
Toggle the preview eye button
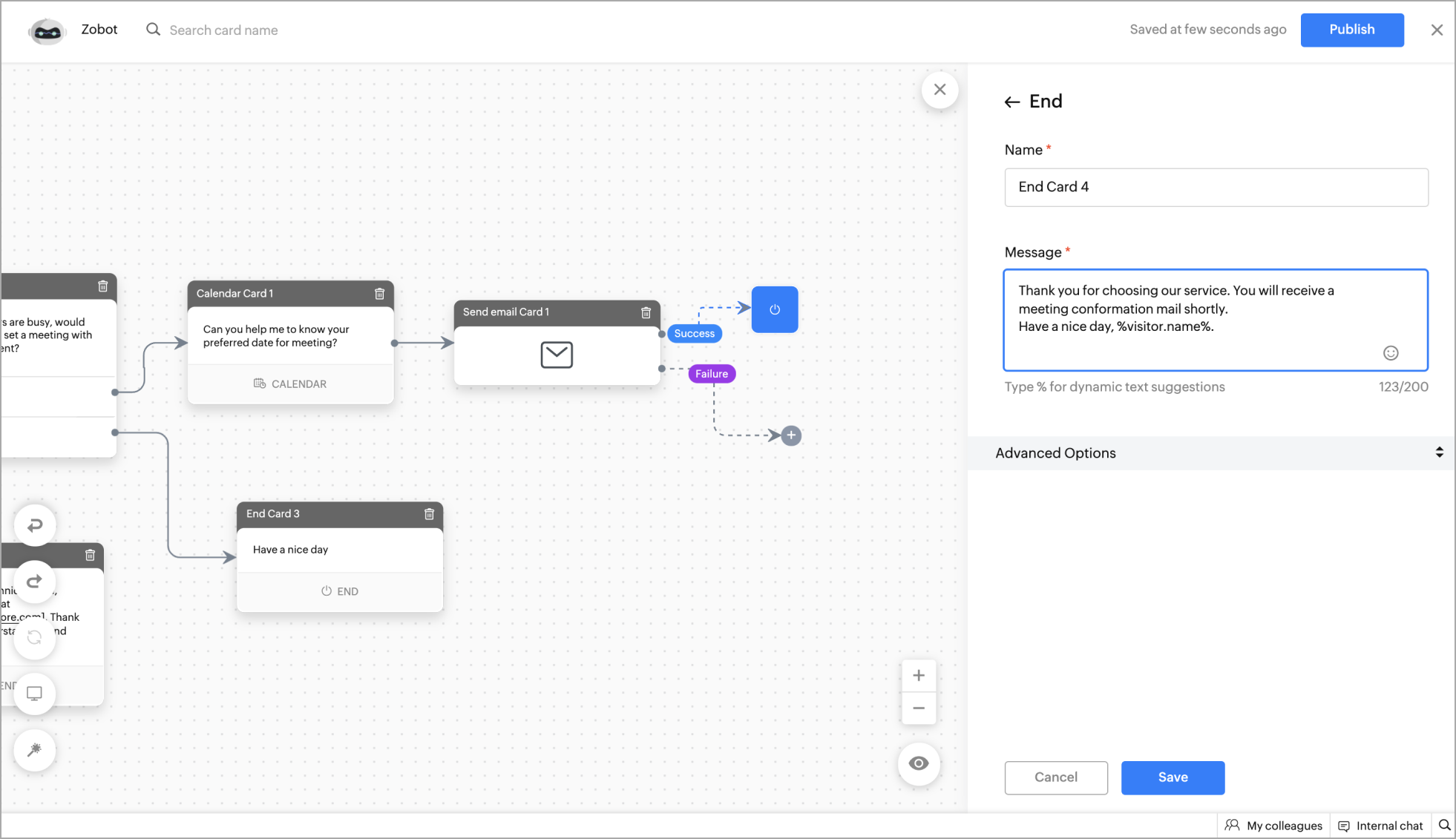point(919,764)
